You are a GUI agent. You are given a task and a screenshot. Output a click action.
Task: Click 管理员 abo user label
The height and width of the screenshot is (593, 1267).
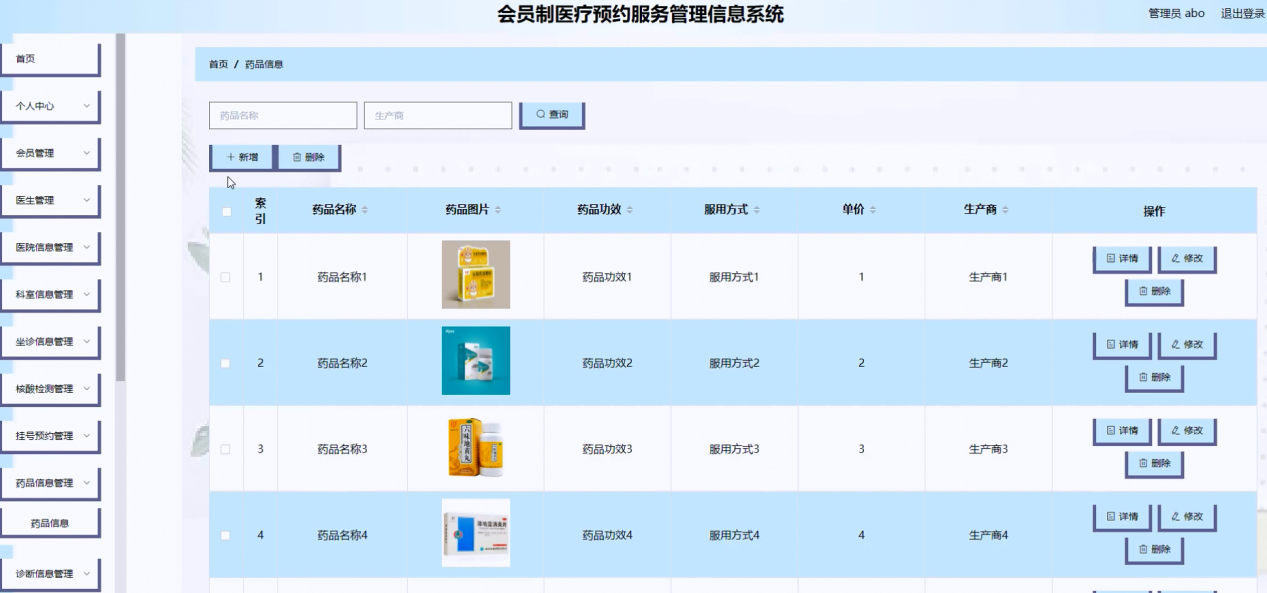coord(1176,14)
